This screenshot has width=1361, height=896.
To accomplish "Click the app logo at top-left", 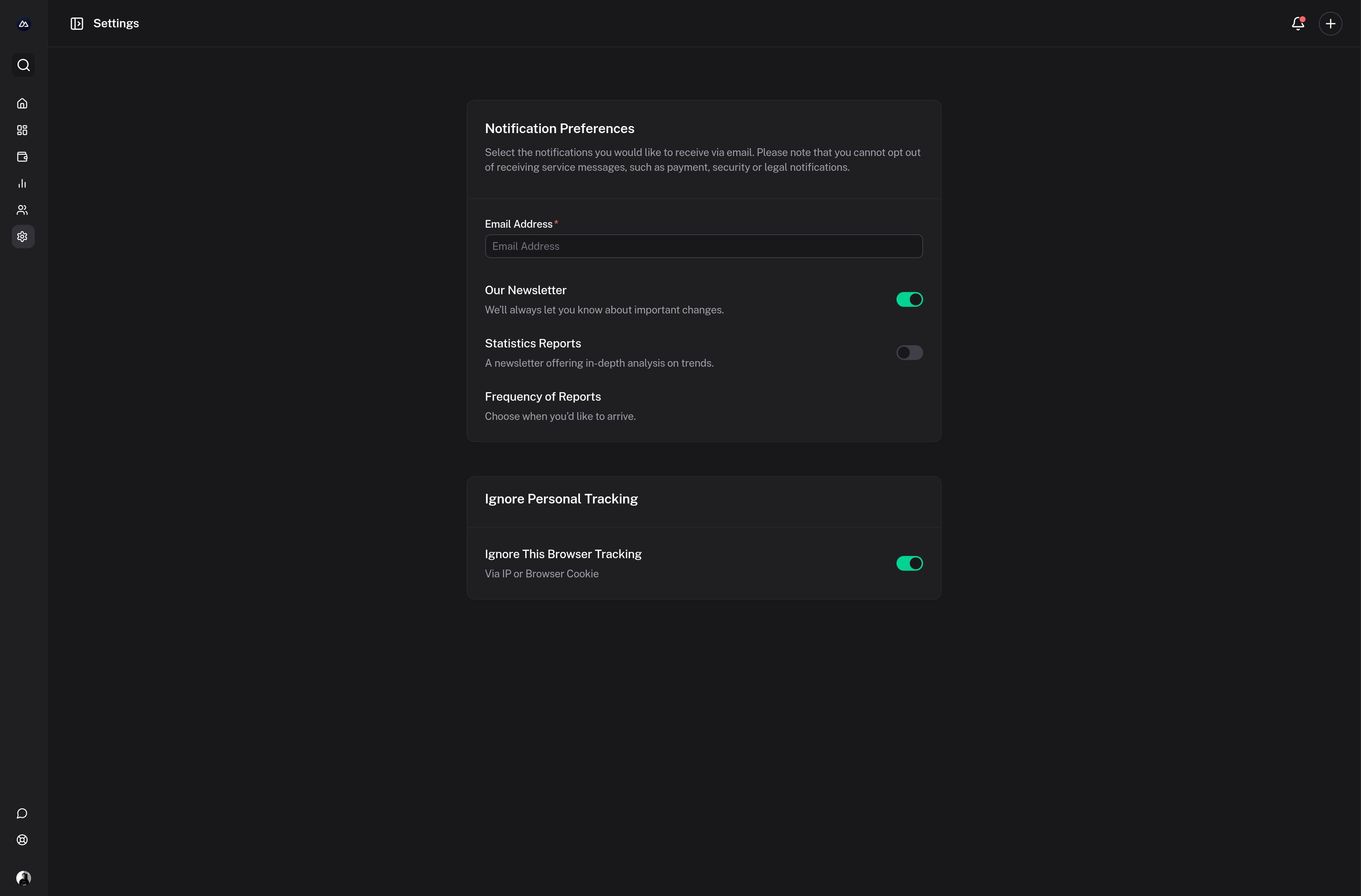I will 23,23.
